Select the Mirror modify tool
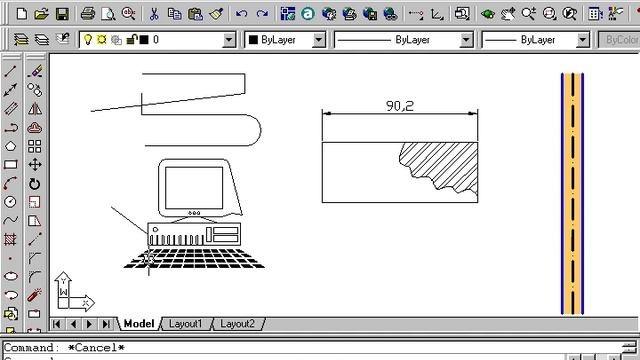 35,109
